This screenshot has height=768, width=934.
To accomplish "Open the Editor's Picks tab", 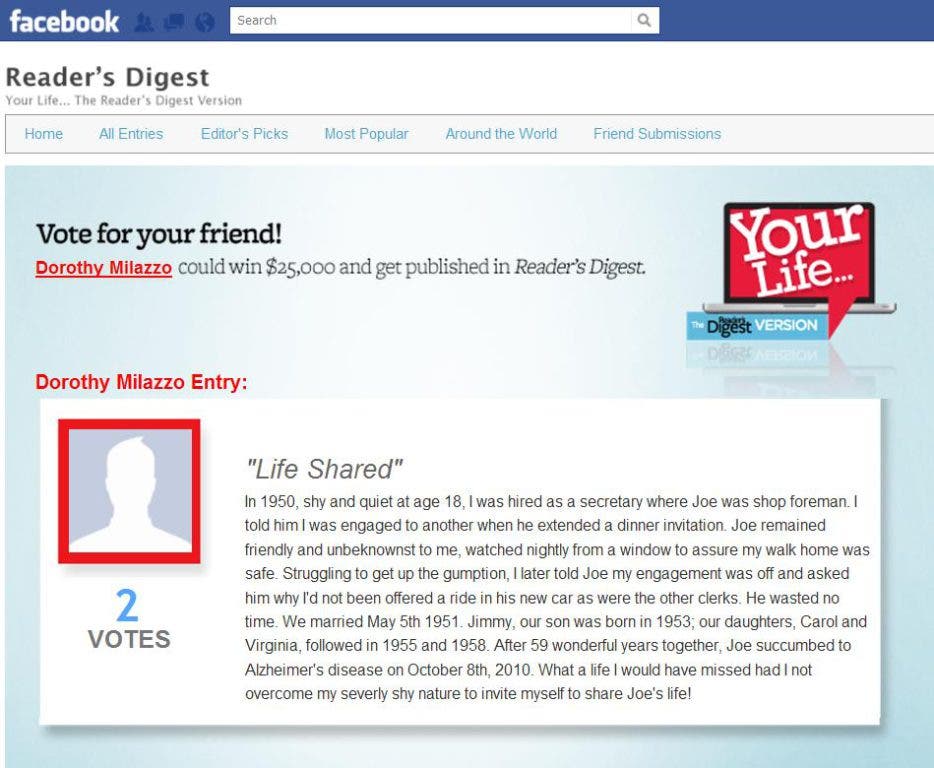I will coord(244,134).
